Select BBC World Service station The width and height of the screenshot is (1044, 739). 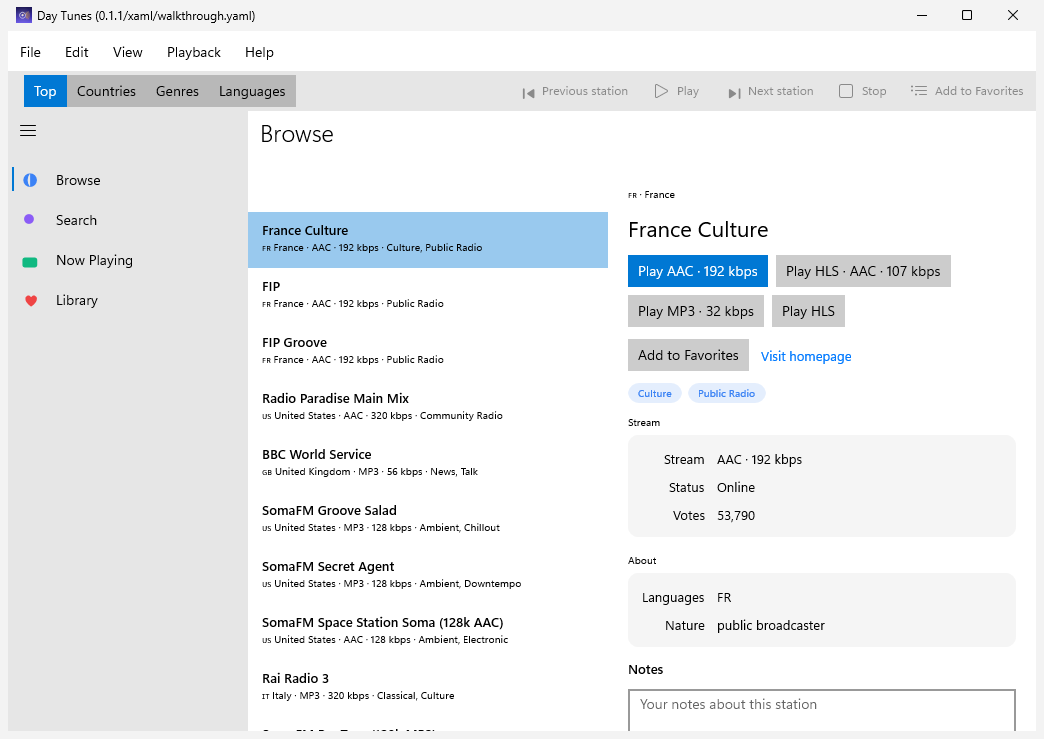click(x=428, y=463)
